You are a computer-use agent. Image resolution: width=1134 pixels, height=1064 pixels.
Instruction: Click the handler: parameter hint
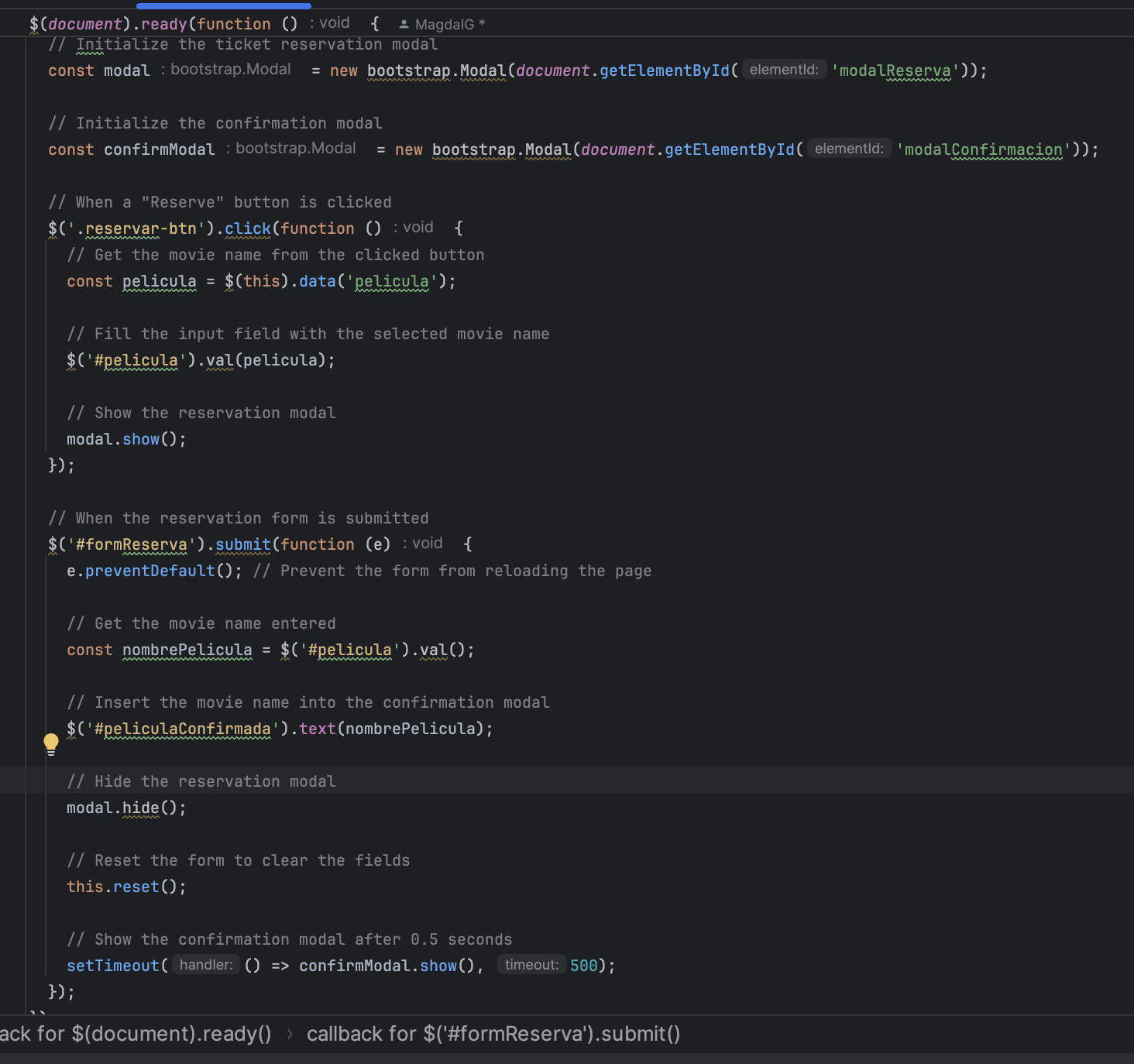pos(206,965)
